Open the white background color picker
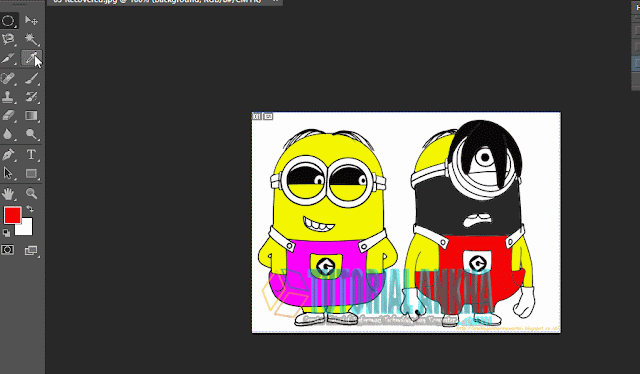Viewport: 640px width, 374px height. tap(27, 230)
